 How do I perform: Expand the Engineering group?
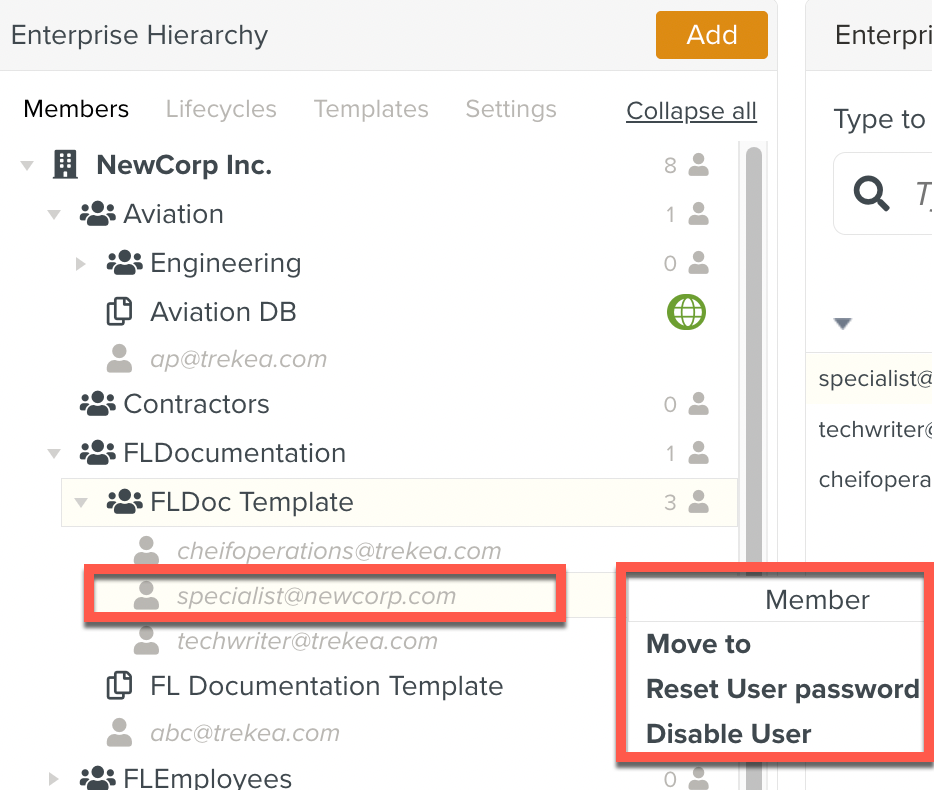[82, 264]
